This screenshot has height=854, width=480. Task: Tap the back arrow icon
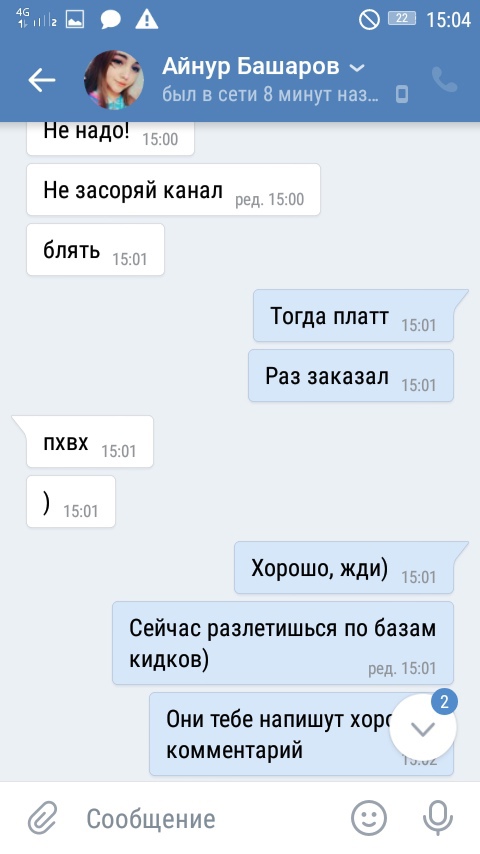point(42,81)
